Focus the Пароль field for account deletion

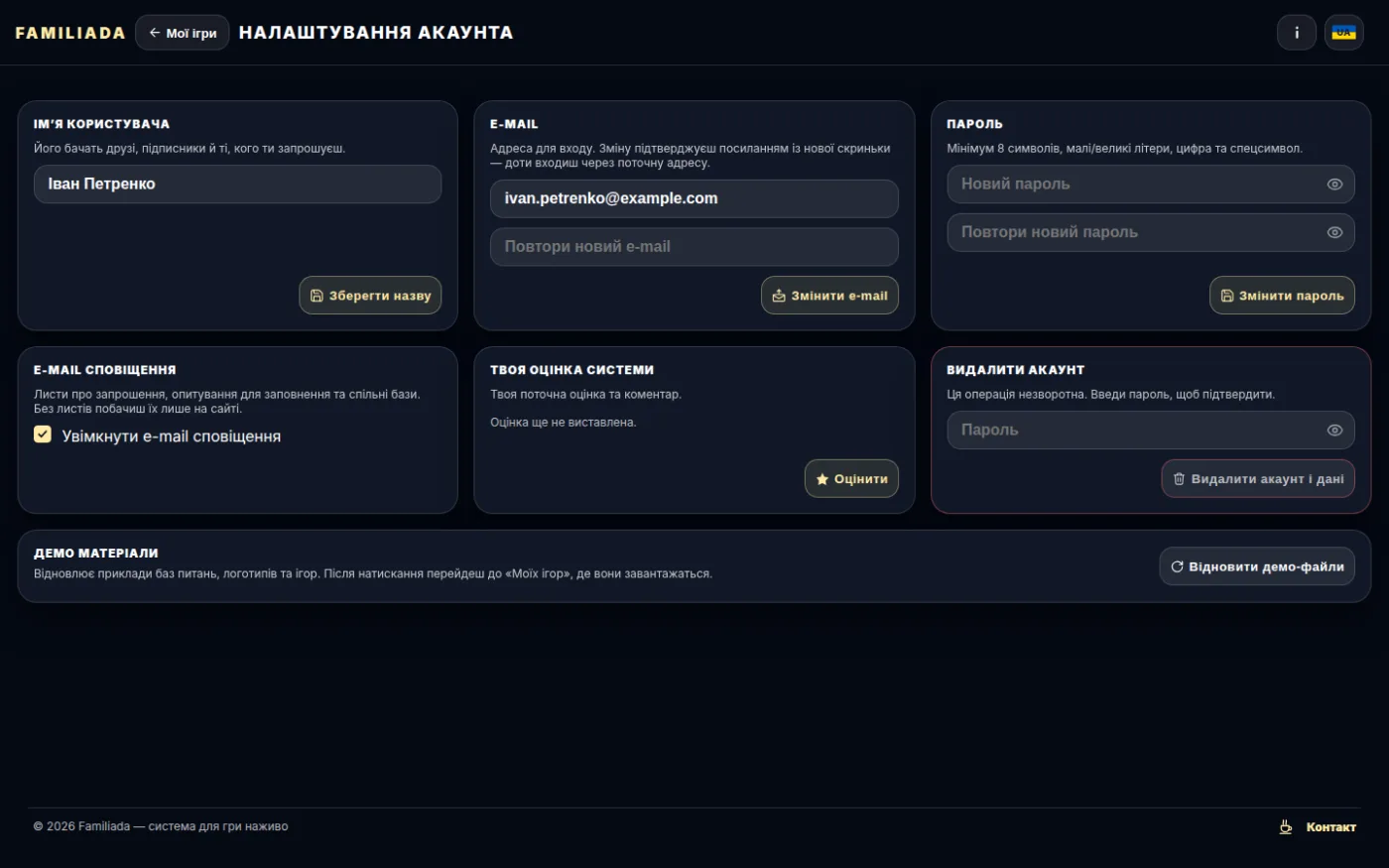point(1151,431)
